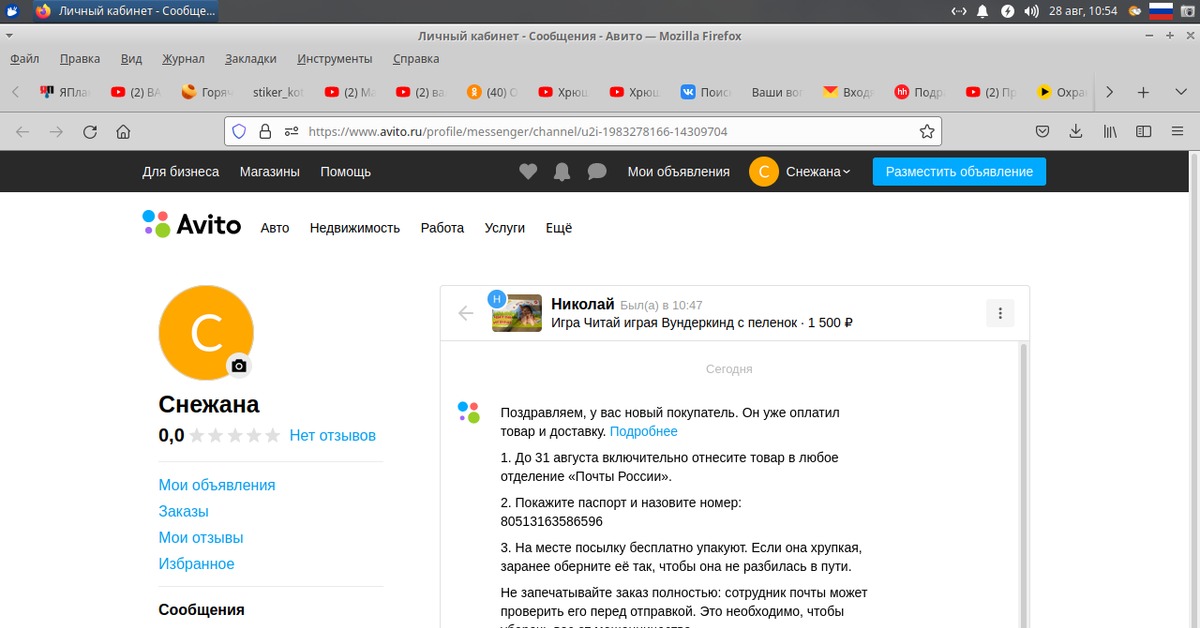
Task: Go back using chat back arrow
Action: [x=466, y=313]
